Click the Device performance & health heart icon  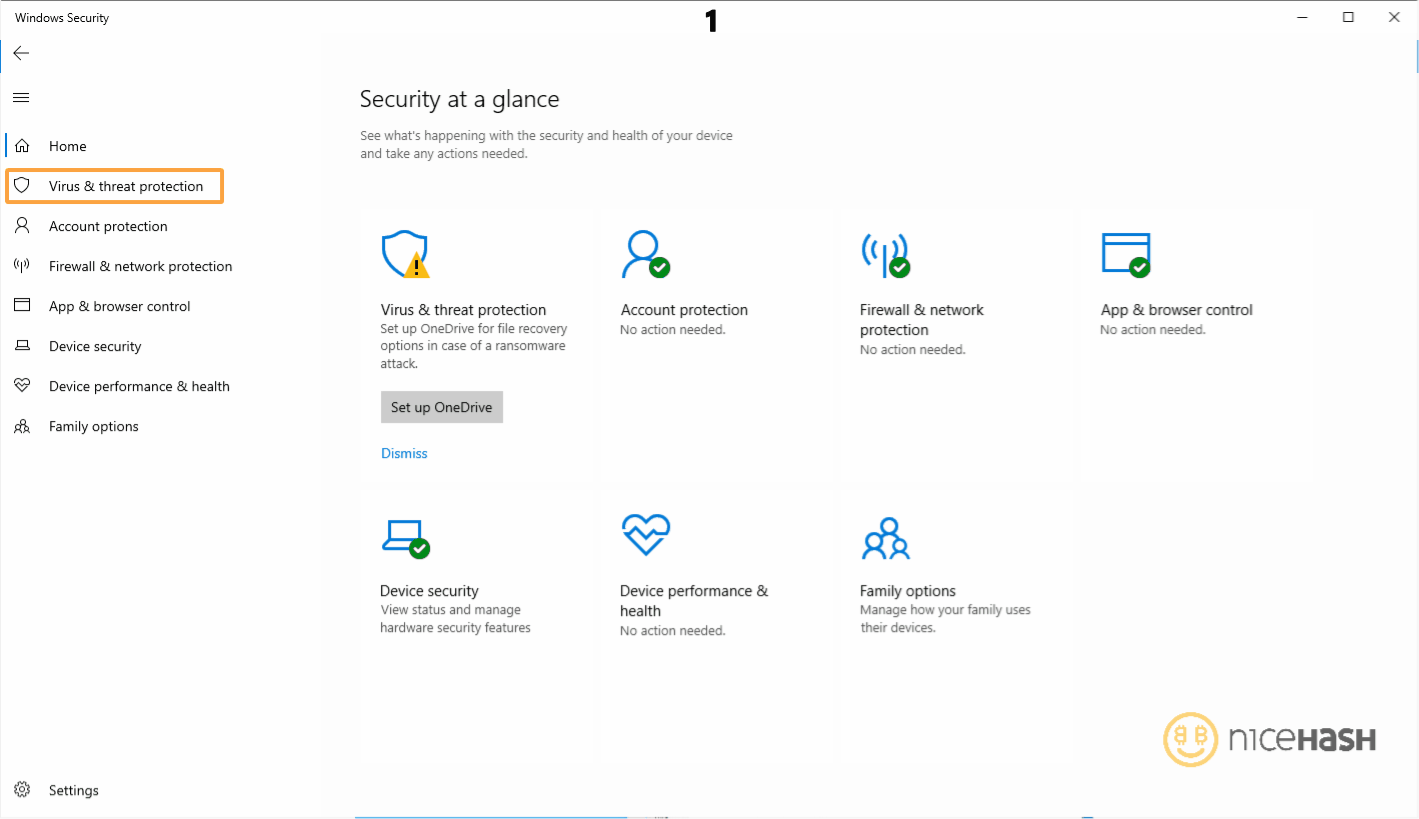click(x=645, y=534)
